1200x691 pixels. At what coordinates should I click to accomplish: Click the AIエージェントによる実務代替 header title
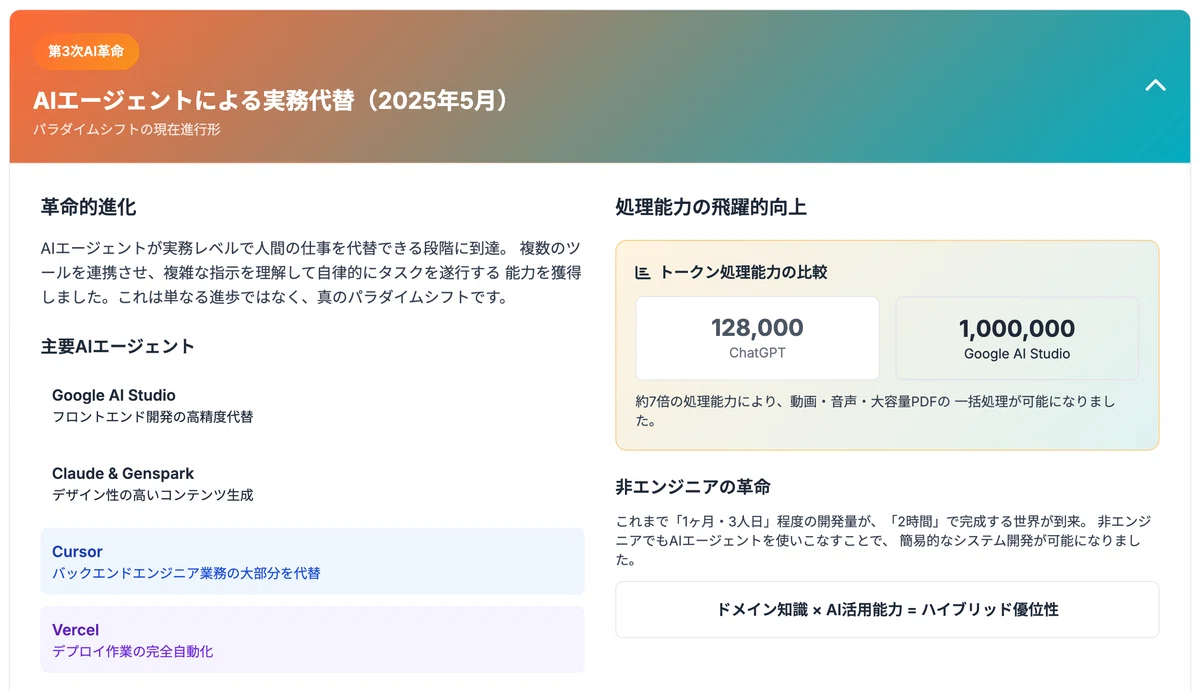(272, 101)
